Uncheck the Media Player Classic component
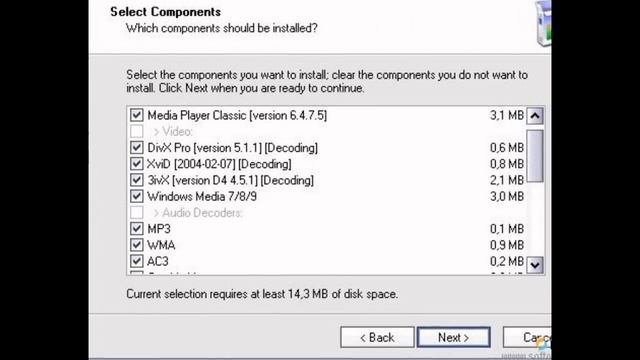Image resolution: width=640 pixels, height=360 pixels. [x=137, y=115]
